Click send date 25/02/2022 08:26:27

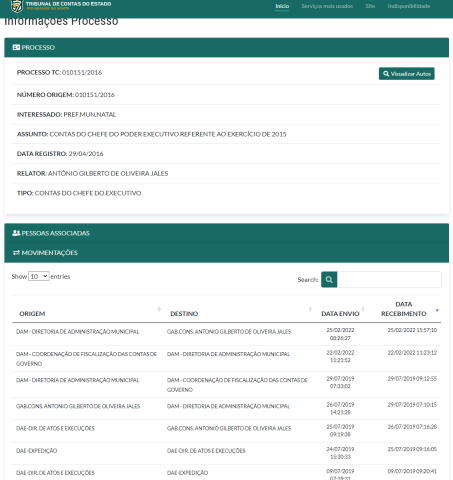pos(340,334)
